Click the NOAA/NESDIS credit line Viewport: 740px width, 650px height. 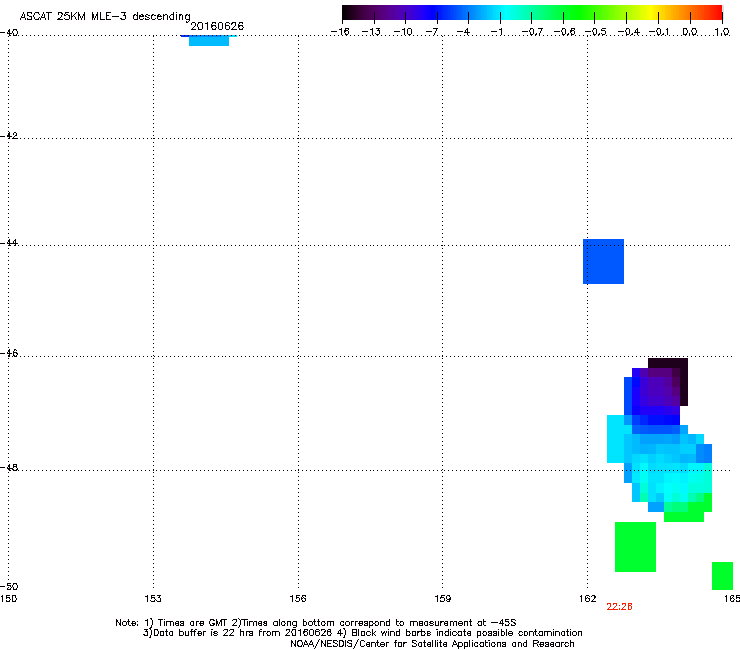pyautogui.click(x=432, y=644)
